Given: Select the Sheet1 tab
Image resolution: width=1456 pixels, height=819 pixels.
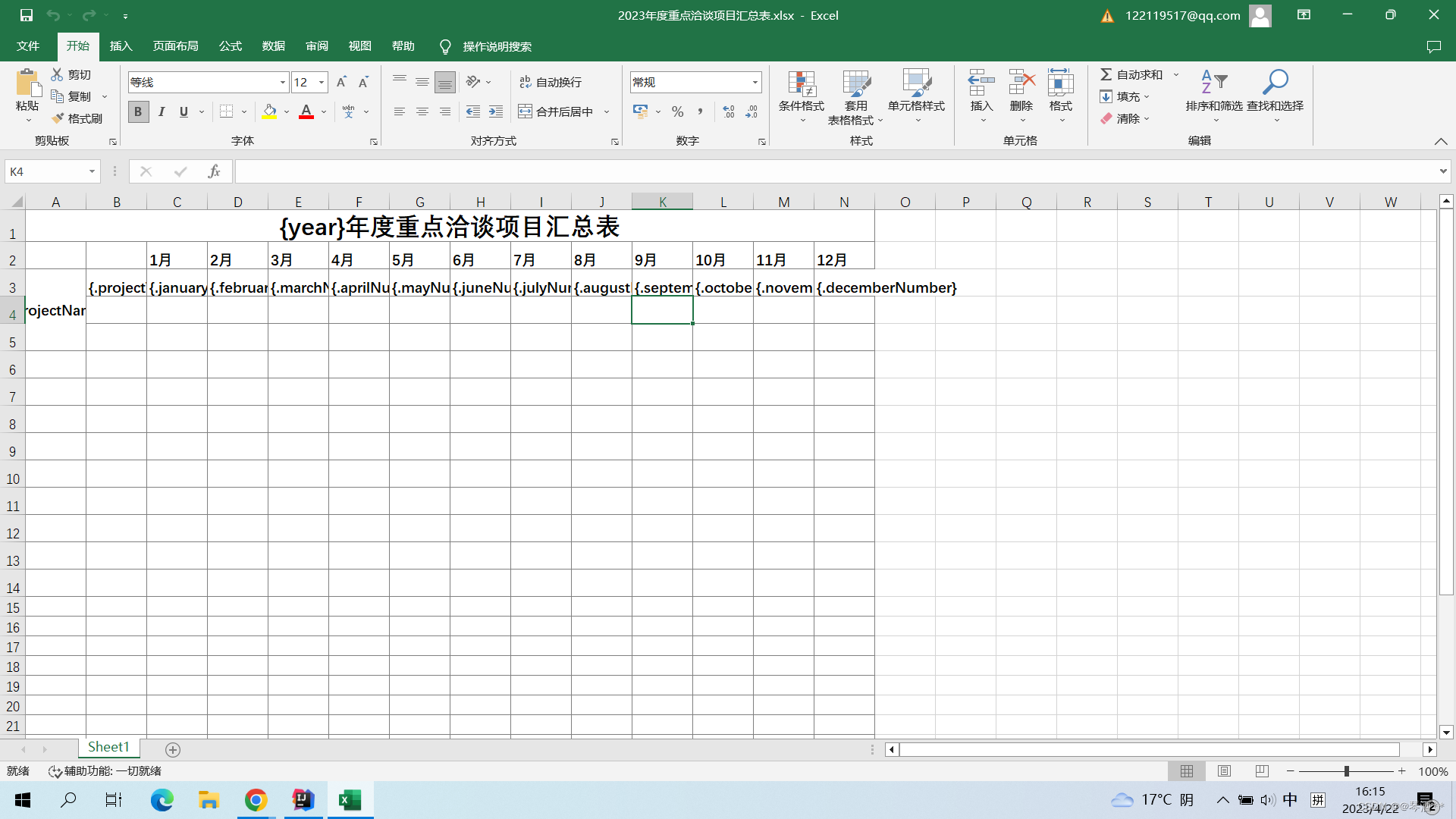Looking at the screenshot, I should click(108, 747).
